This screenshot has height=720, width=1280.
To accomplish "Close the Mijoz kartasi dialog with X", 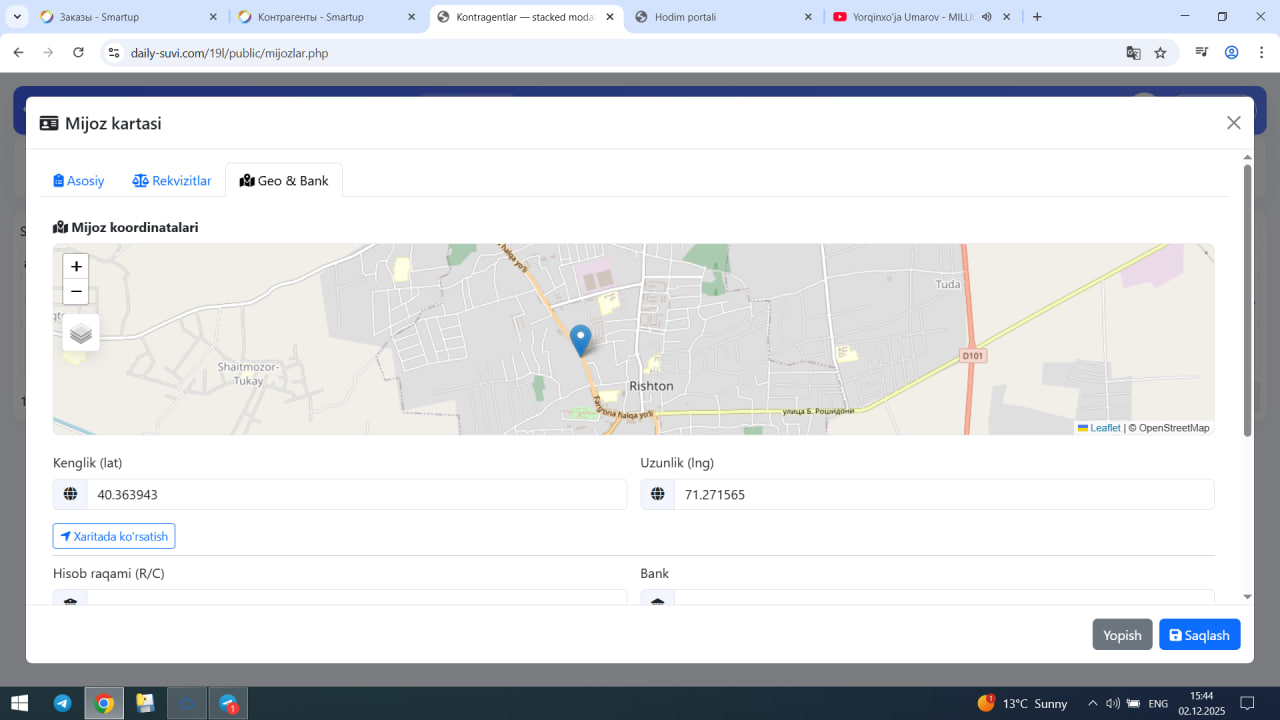I will click(1233, 123).
